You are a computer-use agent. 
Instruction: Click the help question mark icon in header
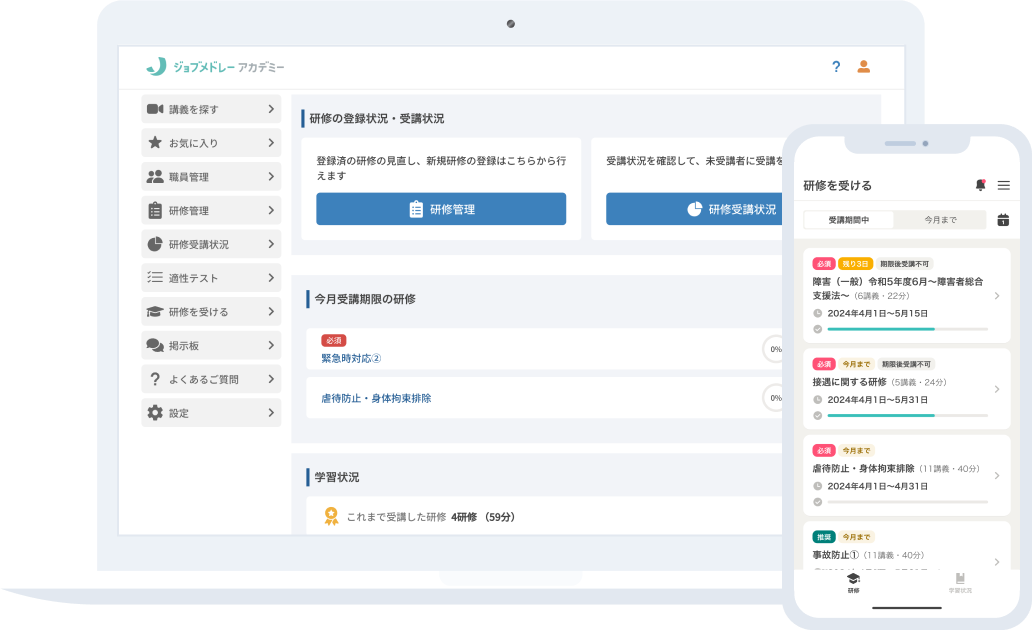(836, 67)
